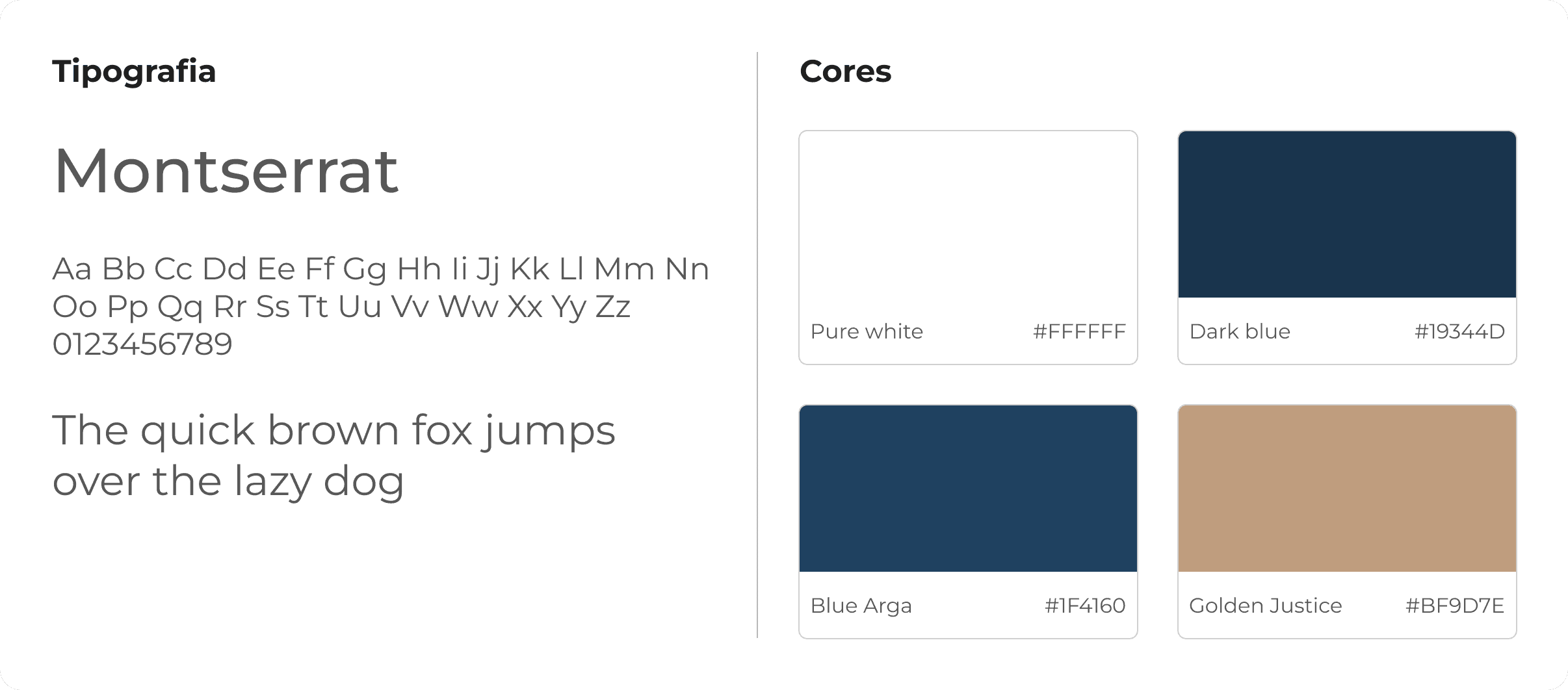1568x690 pixels.
Task: Click the Cores section heading
Action: coord(845,71)
